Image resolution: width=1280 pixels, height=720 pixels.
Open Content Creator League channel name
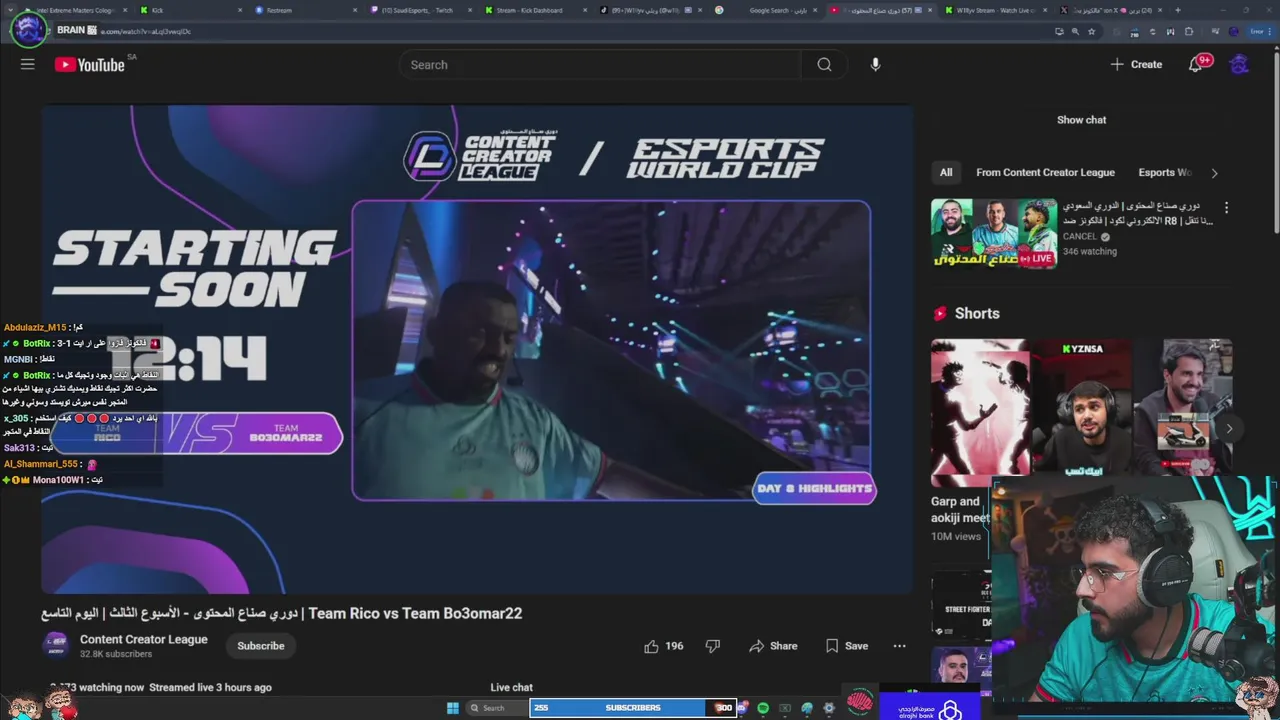pos(144,640)
